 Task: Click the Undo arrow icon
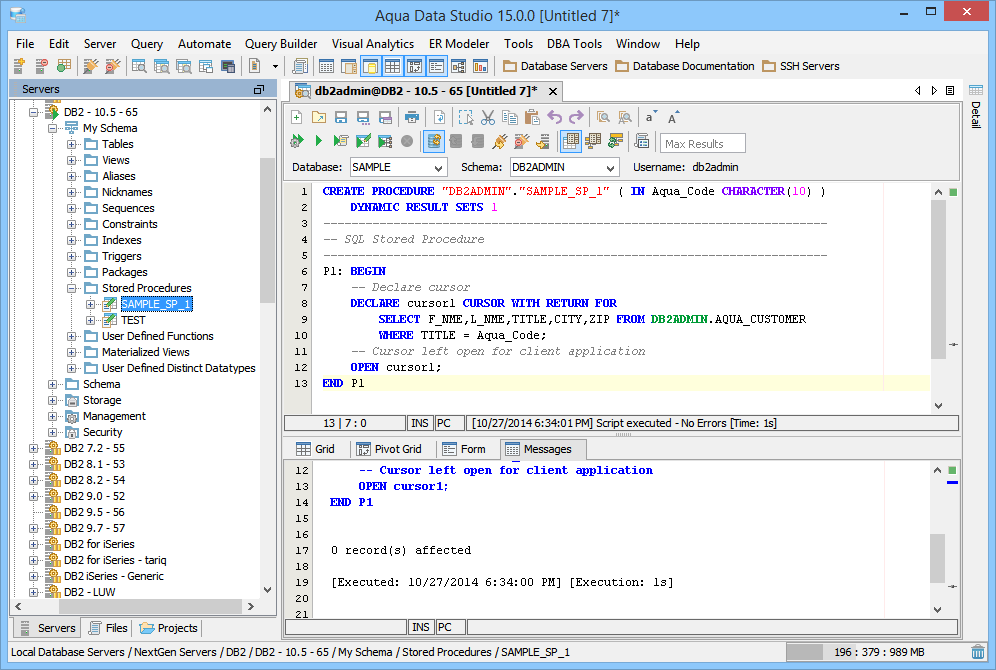554,117
